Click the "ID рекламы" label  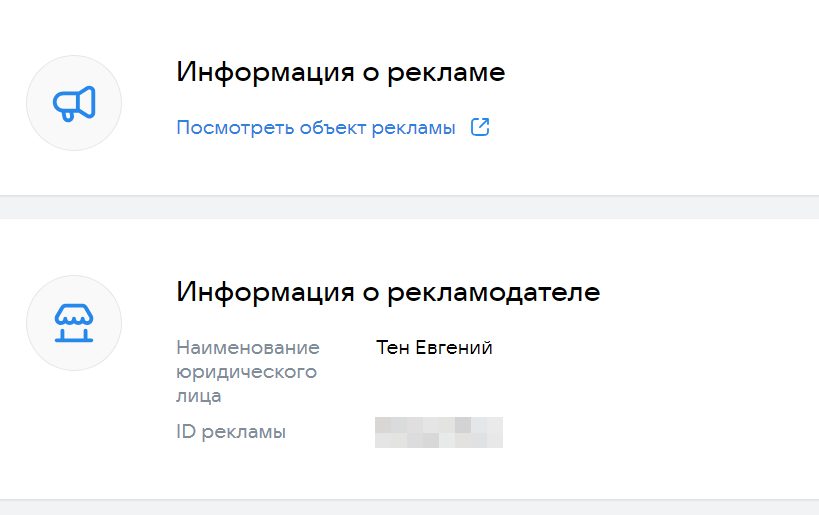231,432
